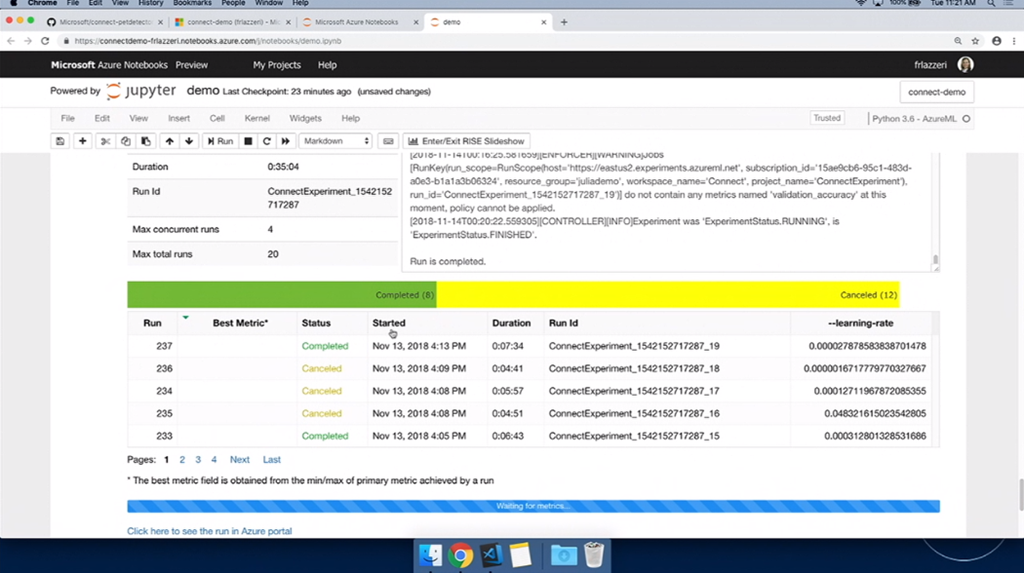
Task: Open the Widgets menu
Action: pos(305,118)
